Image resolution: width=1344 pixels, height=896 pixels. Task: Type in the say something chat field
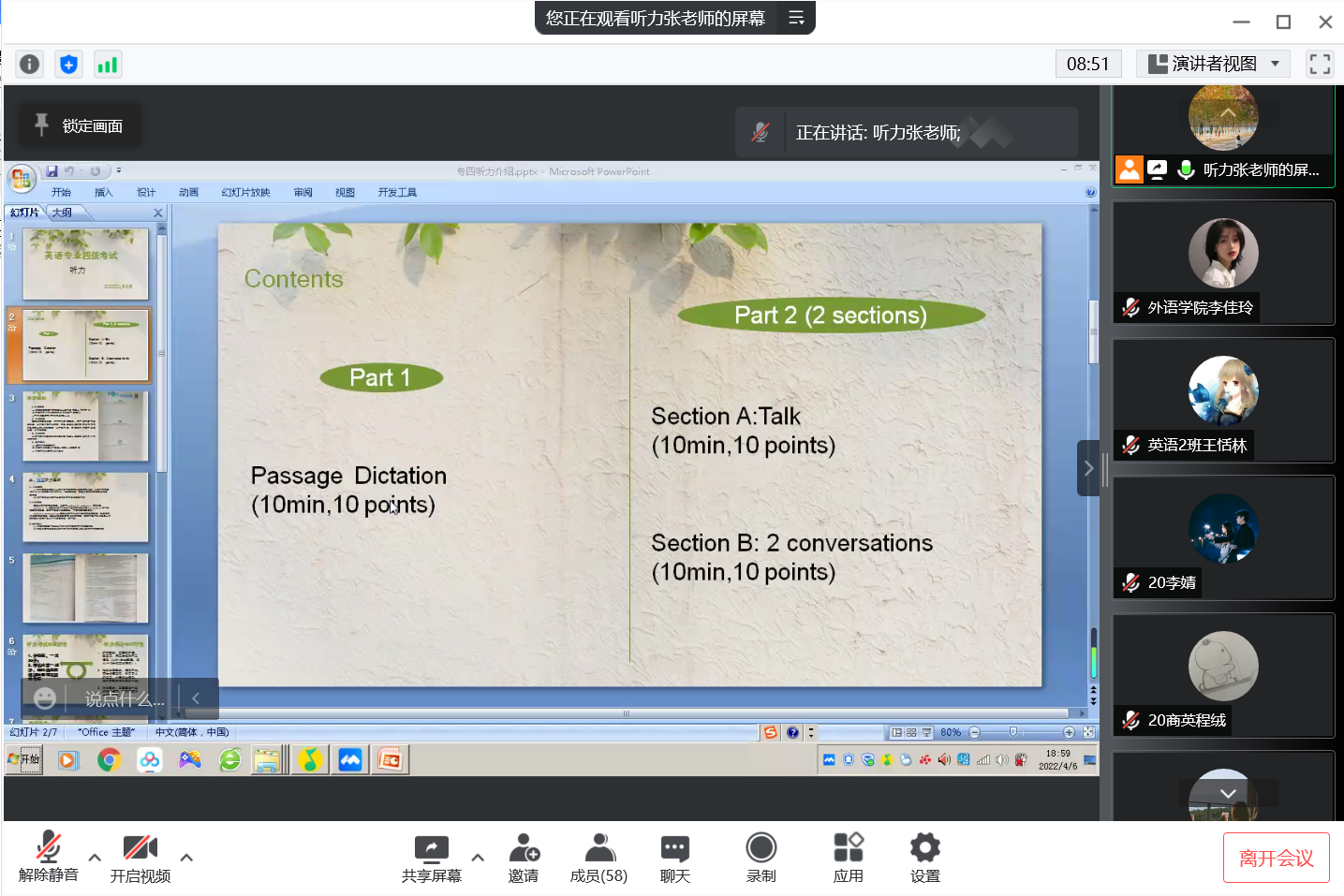click(124, 698)
